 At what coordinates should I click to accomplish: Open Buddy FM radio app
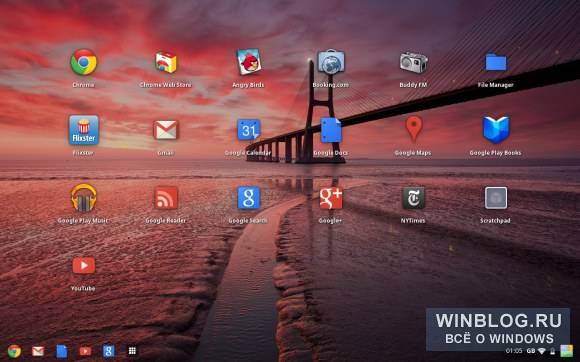tap(414, 62)
